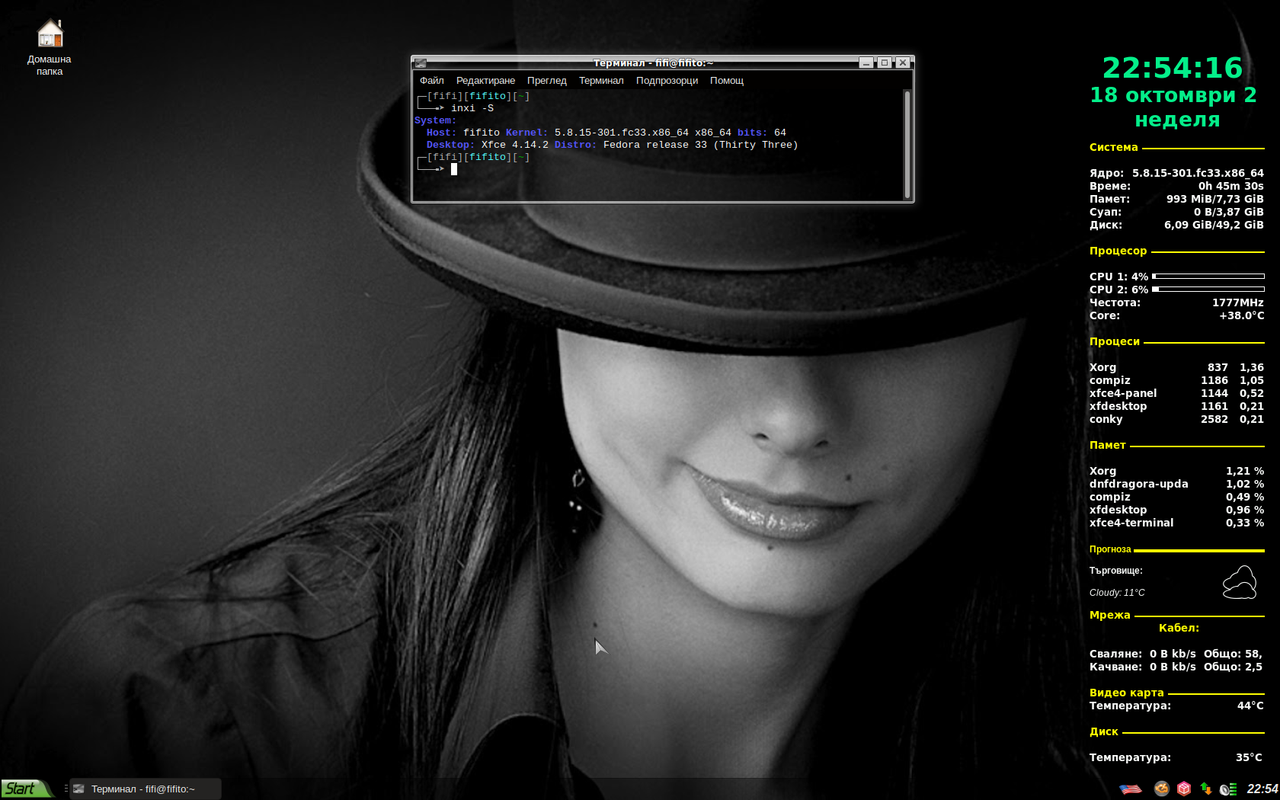
Task: Open the terminal window menu icon in title bar
Action: tap(421, 63)
